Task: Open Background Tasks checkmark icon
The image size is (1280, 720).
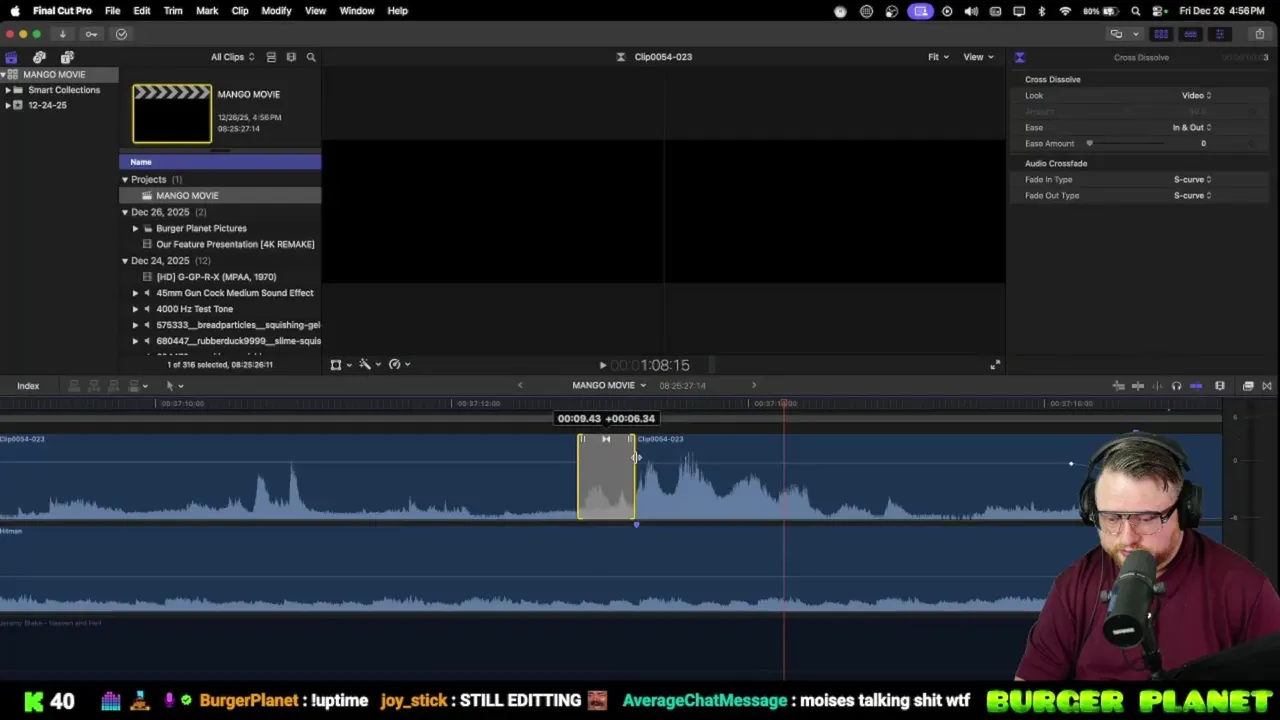Action: 121,34
